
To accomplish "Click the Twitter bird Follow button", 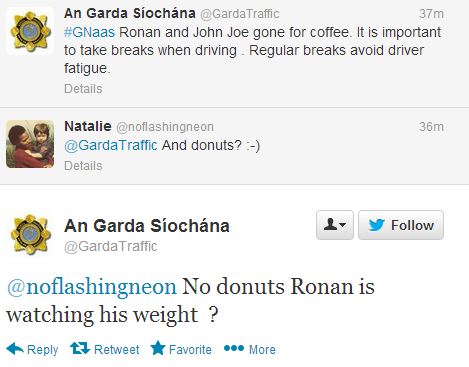I will (x=401, y=225).
